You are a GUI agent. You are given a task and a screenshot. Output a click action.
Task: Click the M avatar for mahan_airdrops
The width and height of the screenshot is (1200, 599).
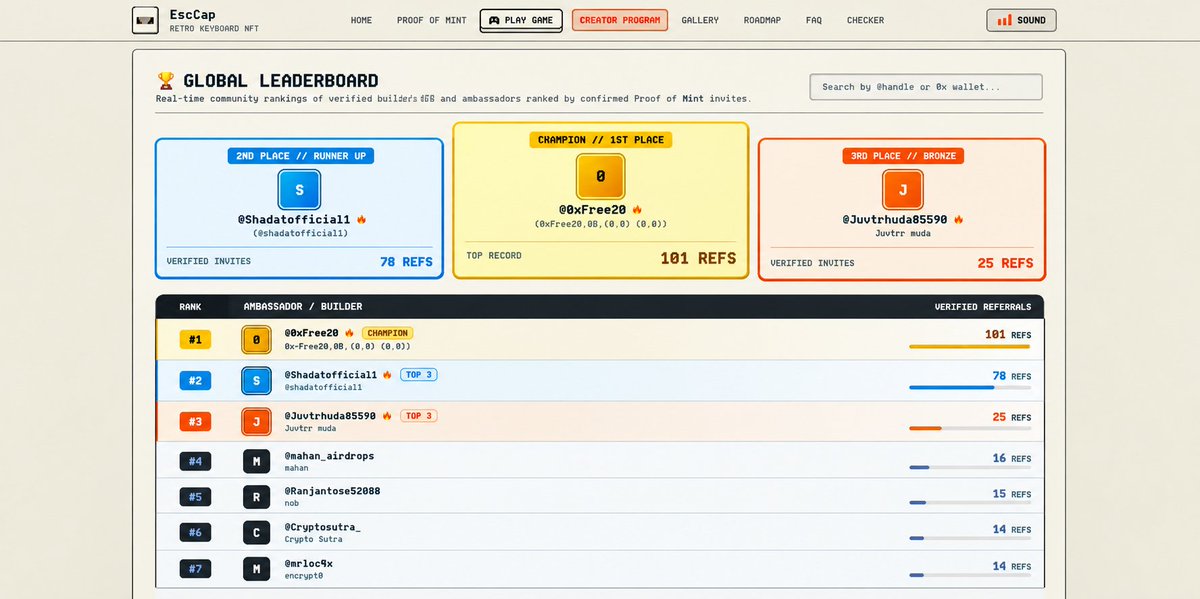point(256,461)
